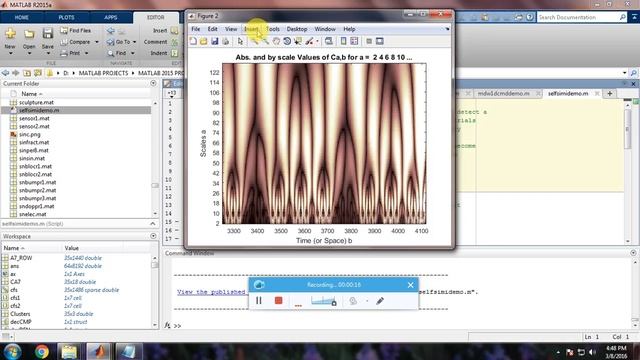Click the Comment icon in the ribbon

coord(174,42)
